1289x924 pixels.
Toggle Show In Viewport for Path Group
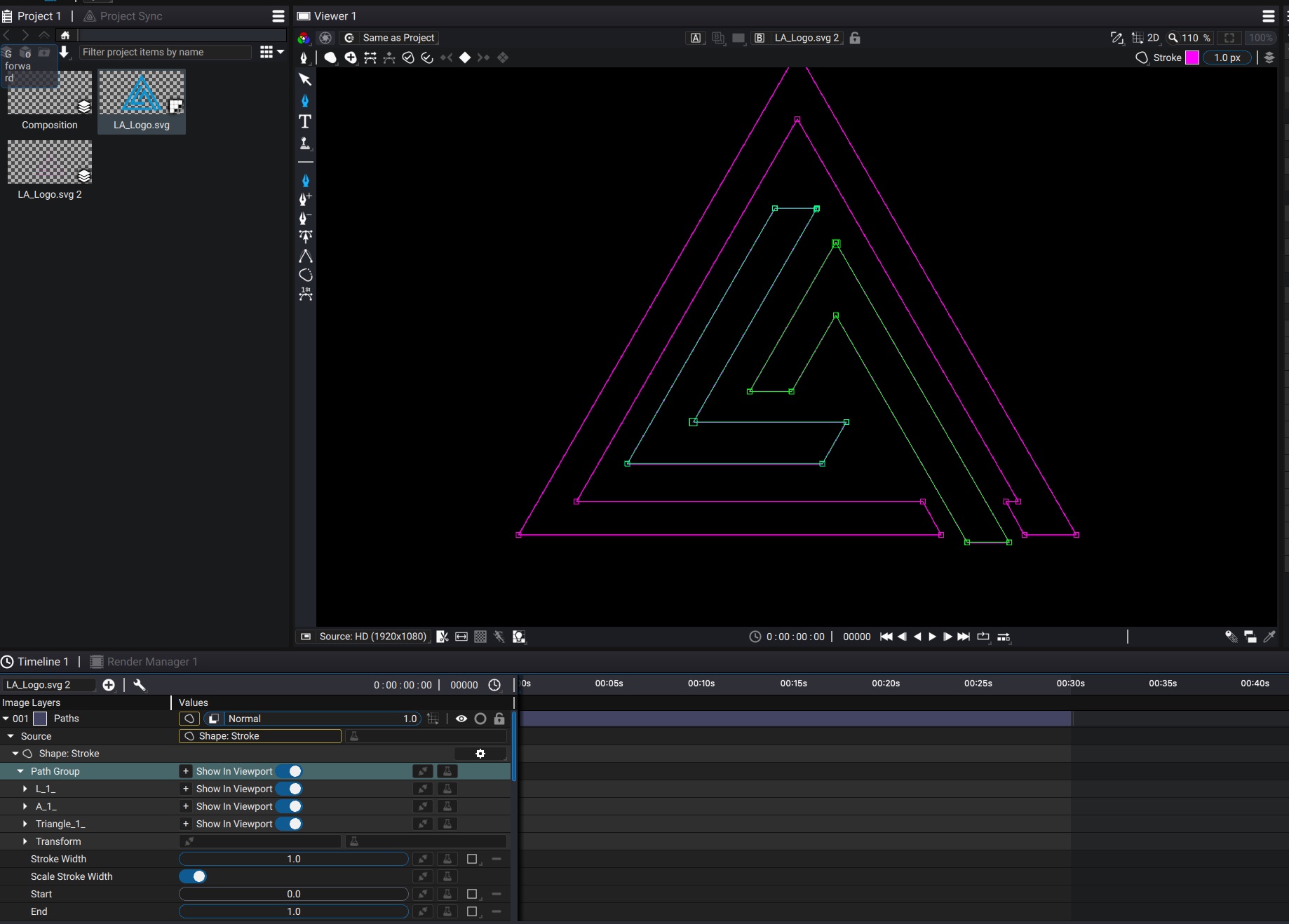pos(290,771)
